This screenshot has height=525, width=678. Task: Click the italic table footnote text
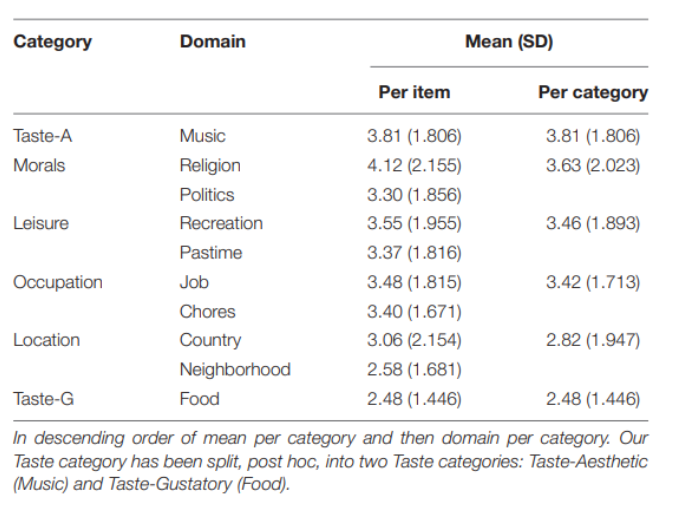(x=330, y=461)
